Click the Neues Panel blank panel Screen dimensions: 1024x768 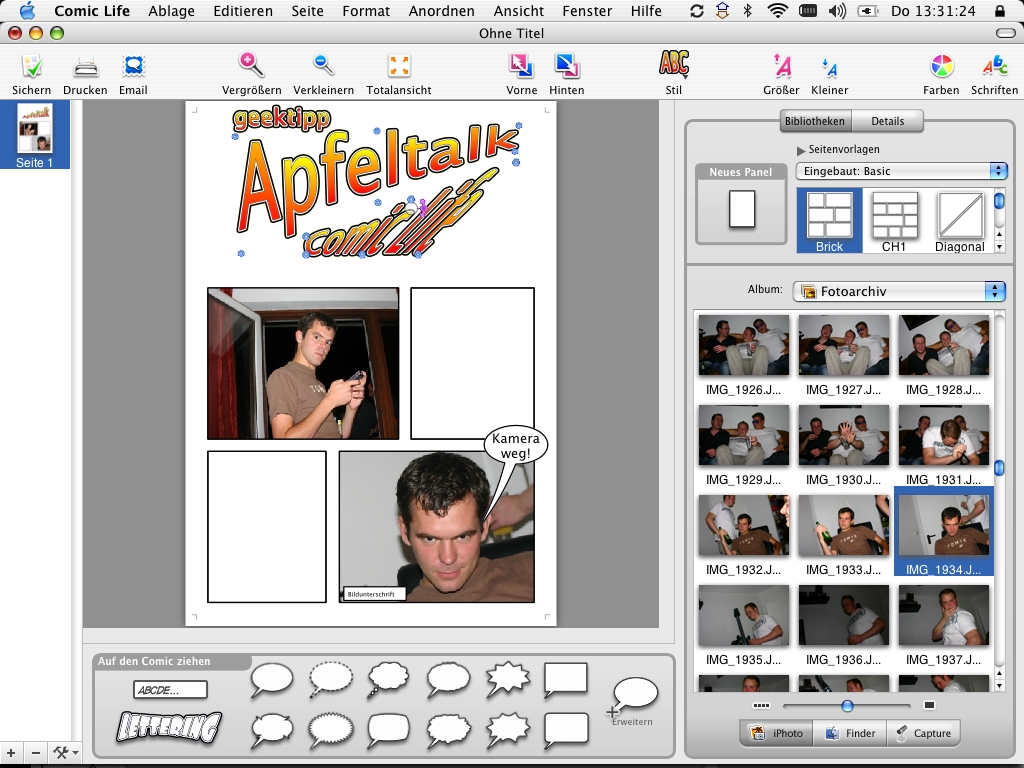pyautogui.click(x=741, y=210)
